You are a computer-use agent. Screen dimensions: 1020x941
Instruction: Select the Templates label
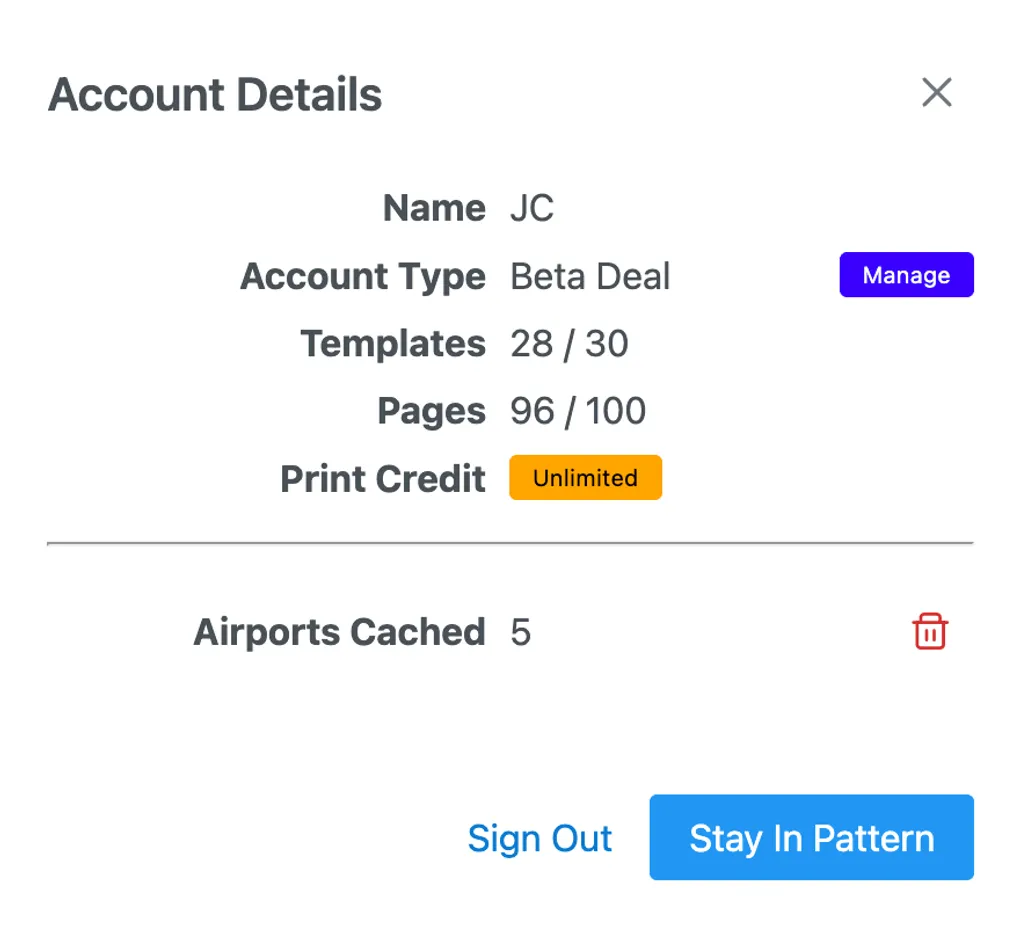click(x=393, y=344)
